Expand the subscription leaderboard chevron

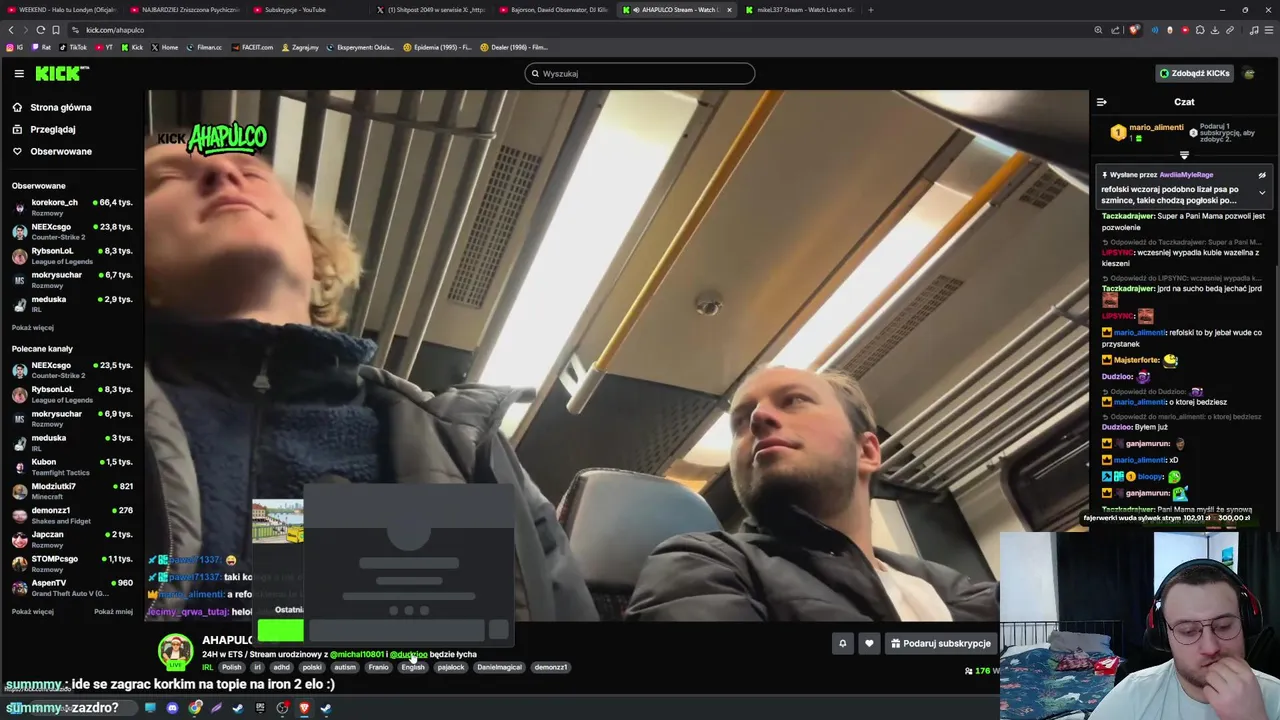point(1184,155)
